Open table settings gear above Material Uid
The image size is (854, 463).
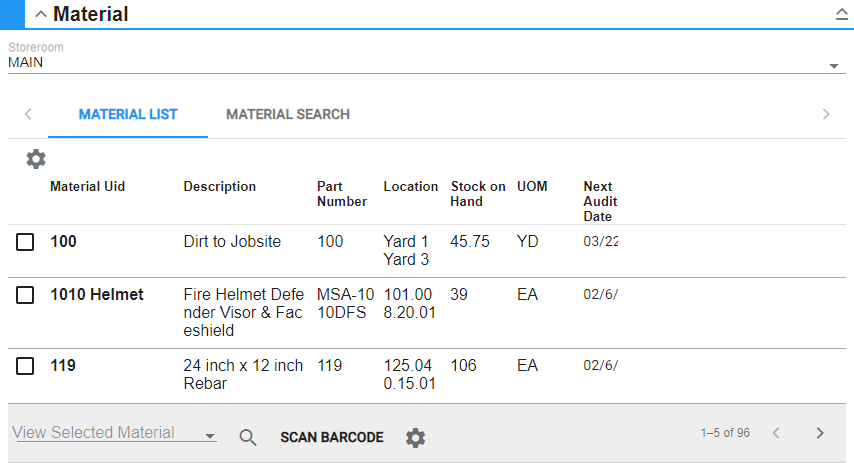coord(36,159)
